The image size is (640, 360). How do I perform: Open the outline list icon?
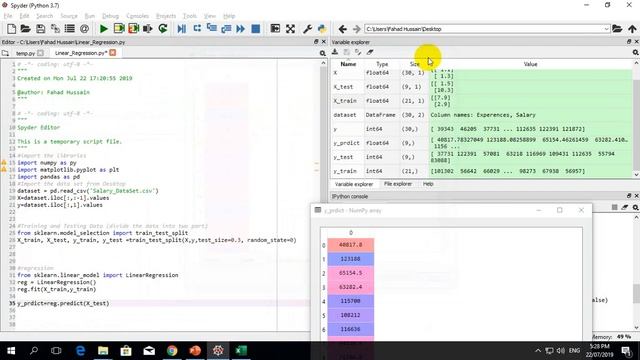[x=70, y=29]
